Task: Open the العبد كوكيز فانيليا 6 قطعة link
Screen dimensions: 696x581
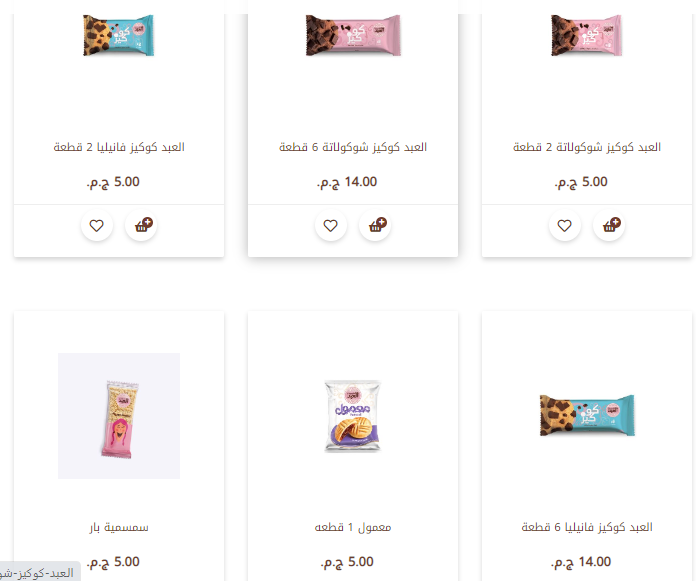Action: click(x=587, y=527)
